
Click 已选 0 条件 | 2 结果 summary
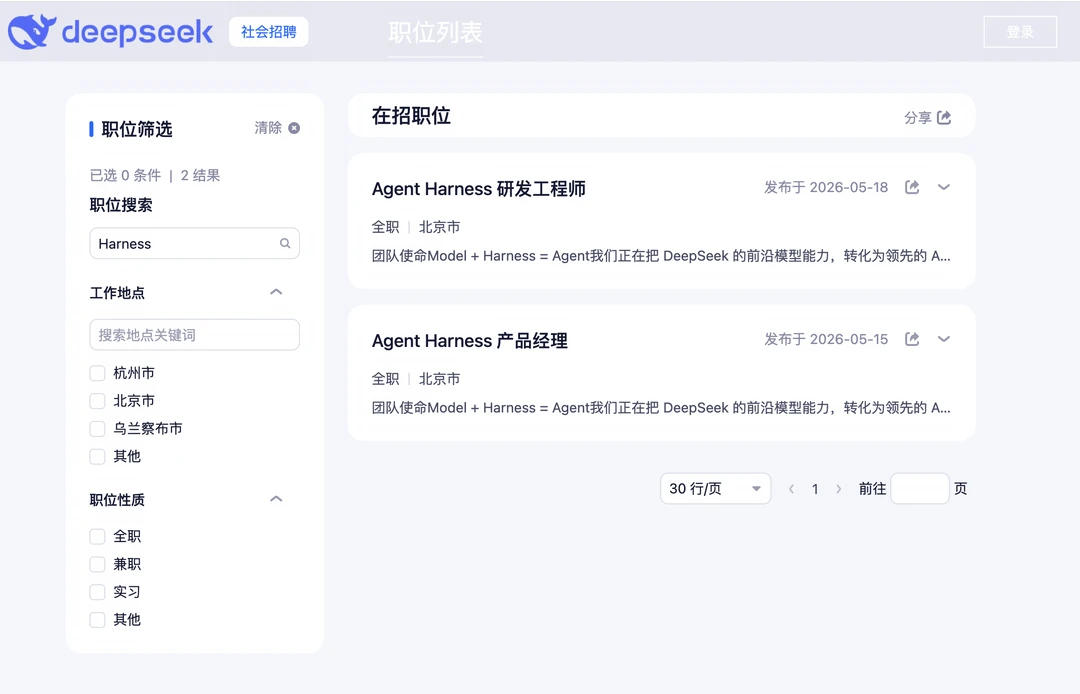(155, 176)
